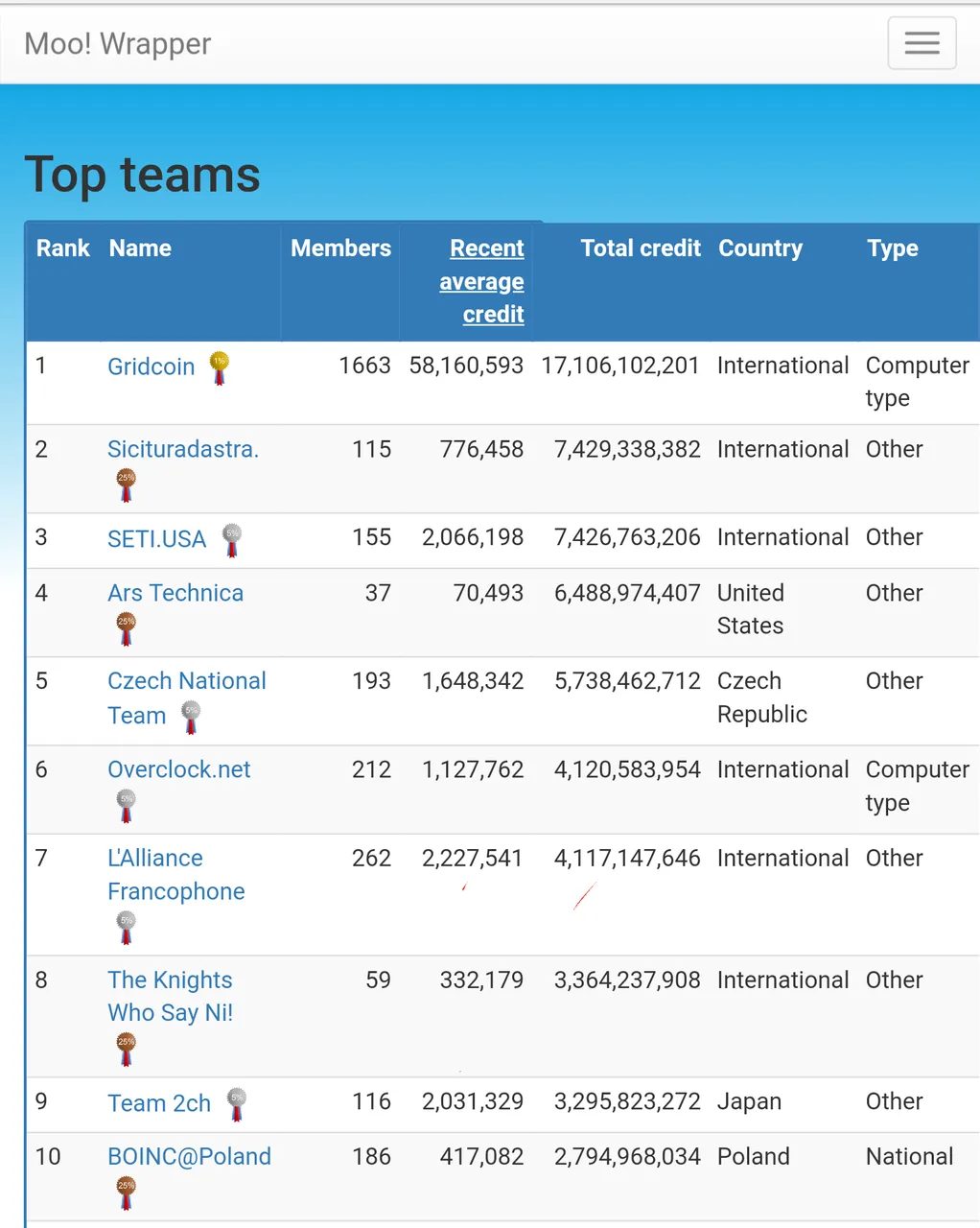Viewport: 980px width, 1228px height.
Task: Select total credit 3,364,237,908
Action: pos(627,980)
